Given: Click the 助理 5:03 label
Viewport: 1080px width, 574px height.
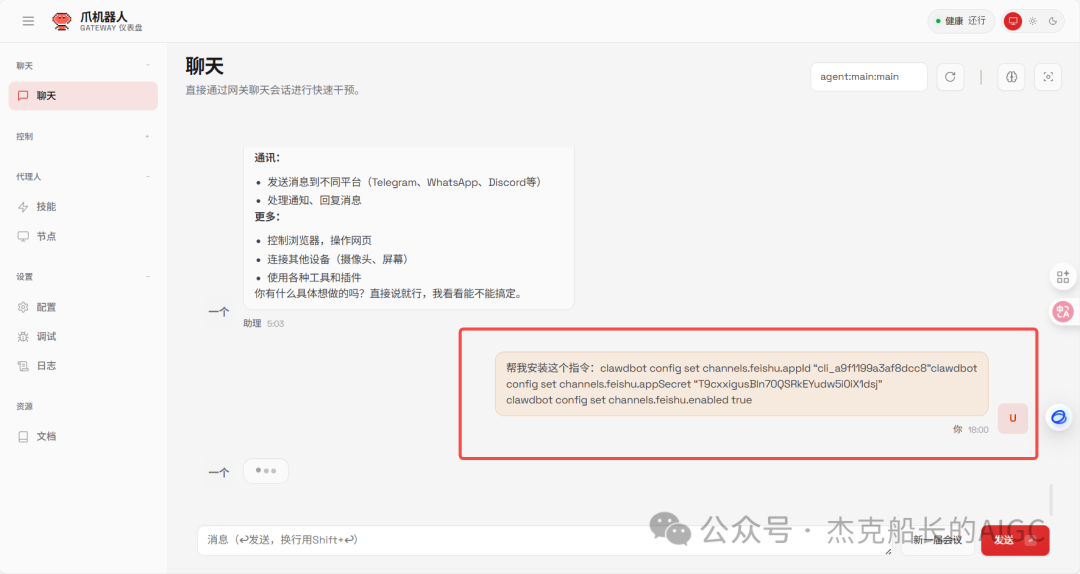Looking at the screenshot, I should pyautogui.click(x=263, y=323).
